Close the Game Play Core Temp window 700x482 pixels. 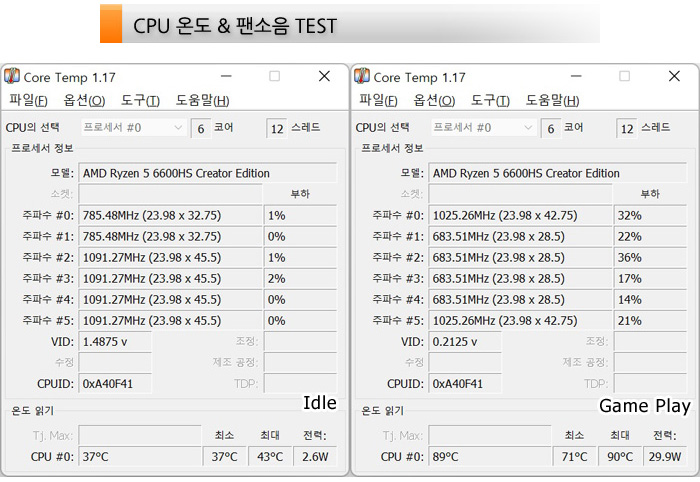pos(675,76)
